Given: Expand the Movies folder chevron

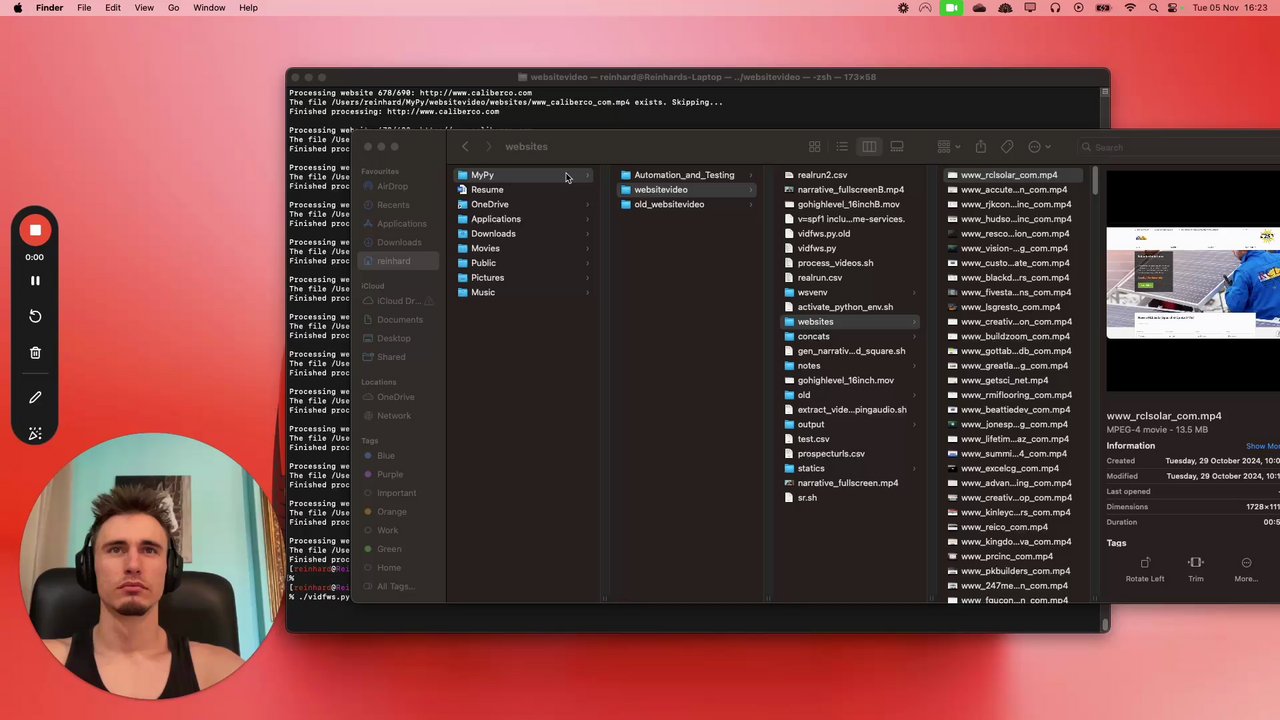Looking at the screenshot, I should pyautogui.click(x=587, y=249).
